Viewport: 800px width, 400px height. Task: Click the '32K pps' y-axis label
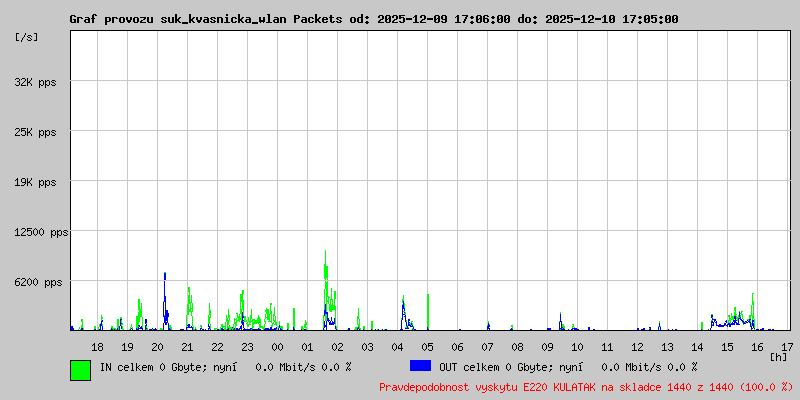(36, 82)
